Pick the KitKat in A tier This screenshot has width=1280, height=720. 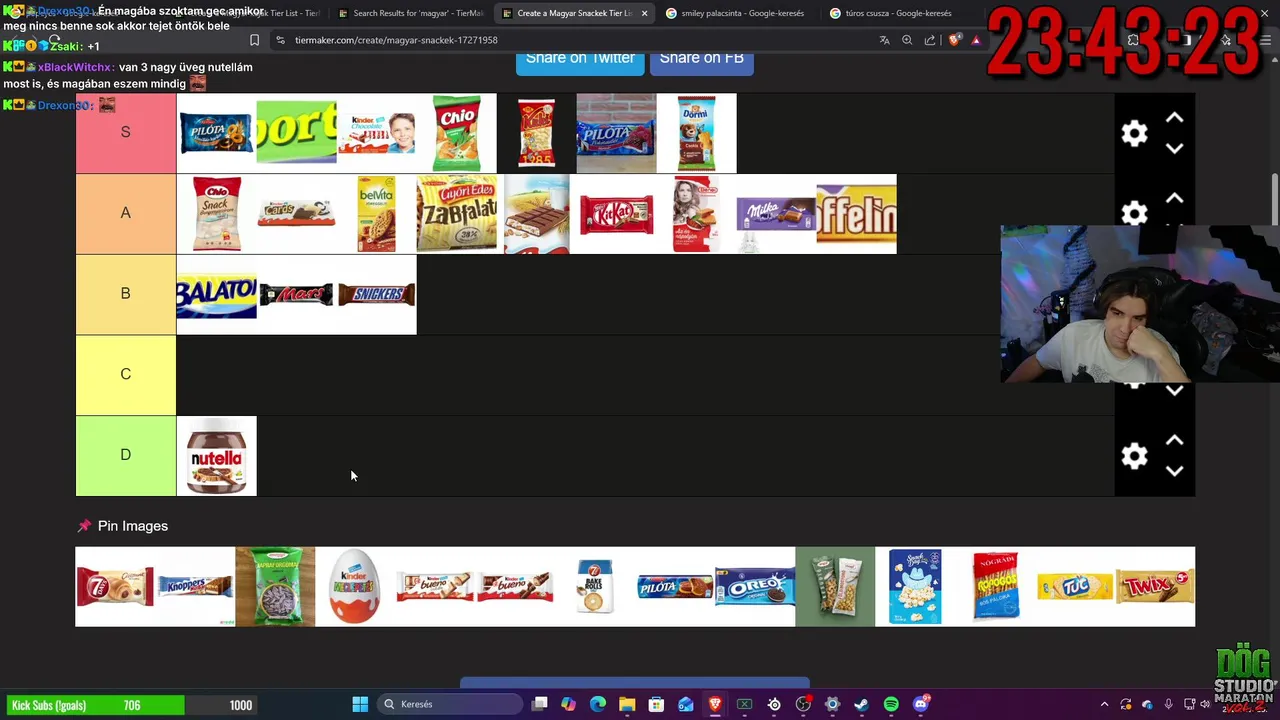[617, 214]
